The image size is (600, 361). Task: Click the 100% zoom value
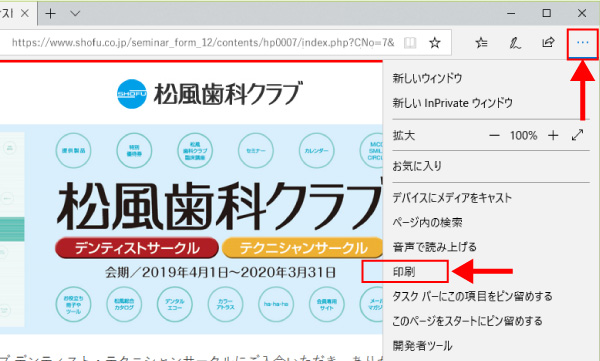pyautogui.click(x=523, y=135)
